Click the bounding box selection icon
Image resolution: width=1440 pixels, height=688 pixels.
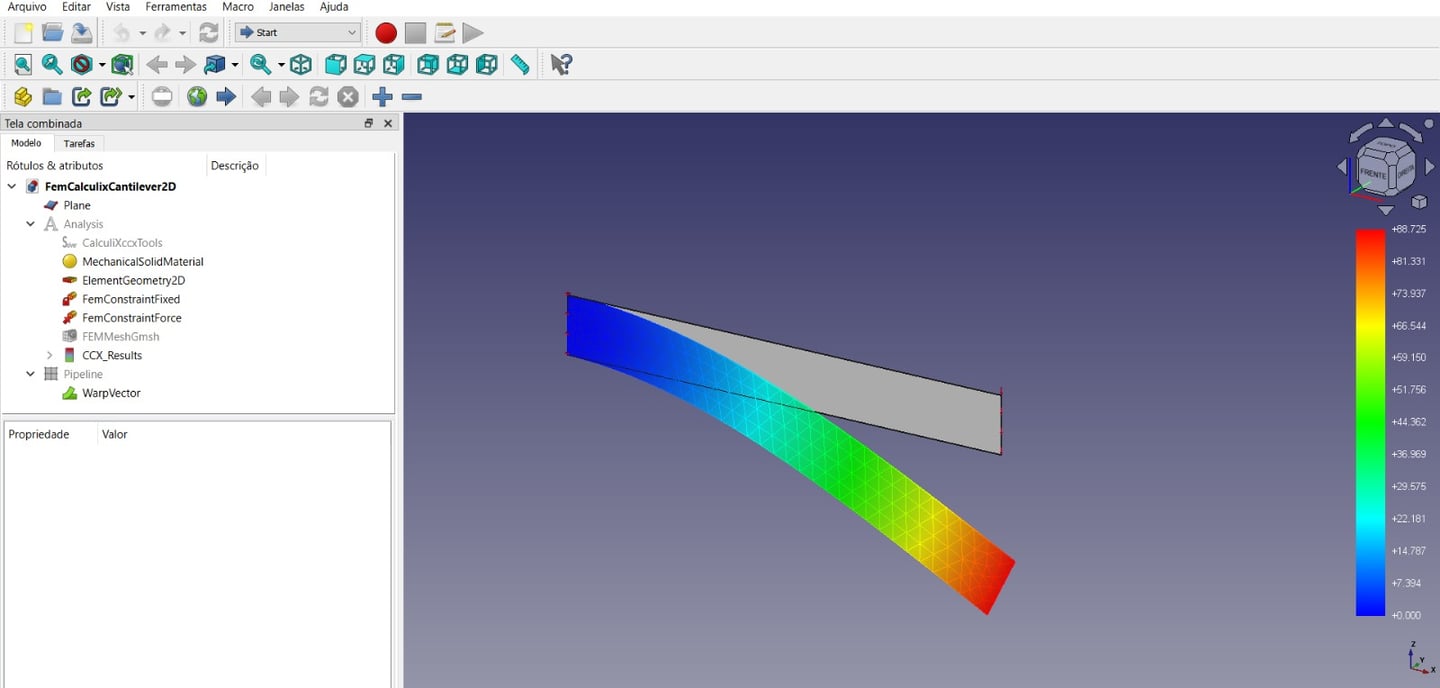point(122,65)
